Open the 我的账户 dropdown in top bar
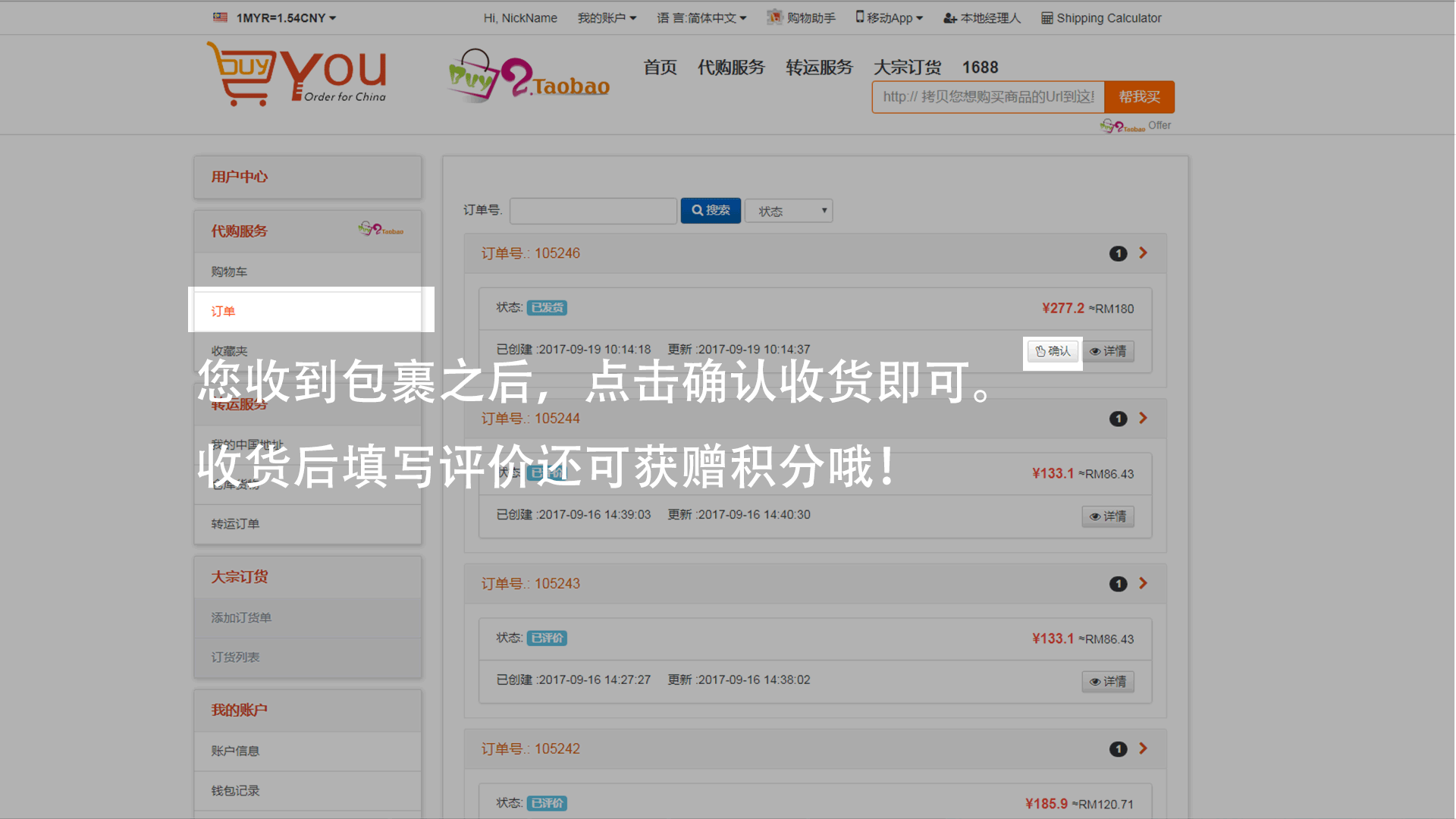 [607, 18]
